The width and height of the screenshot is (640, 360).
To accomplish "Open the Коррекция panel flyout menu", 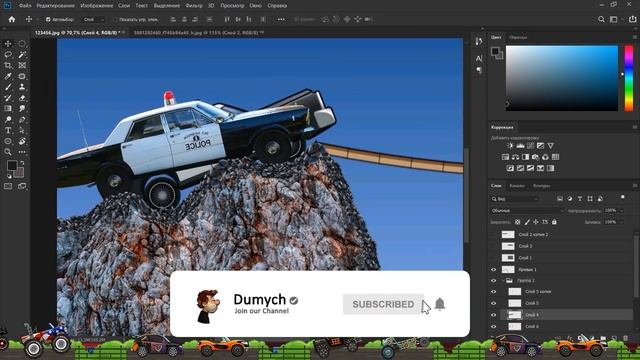I will point(635,127).
